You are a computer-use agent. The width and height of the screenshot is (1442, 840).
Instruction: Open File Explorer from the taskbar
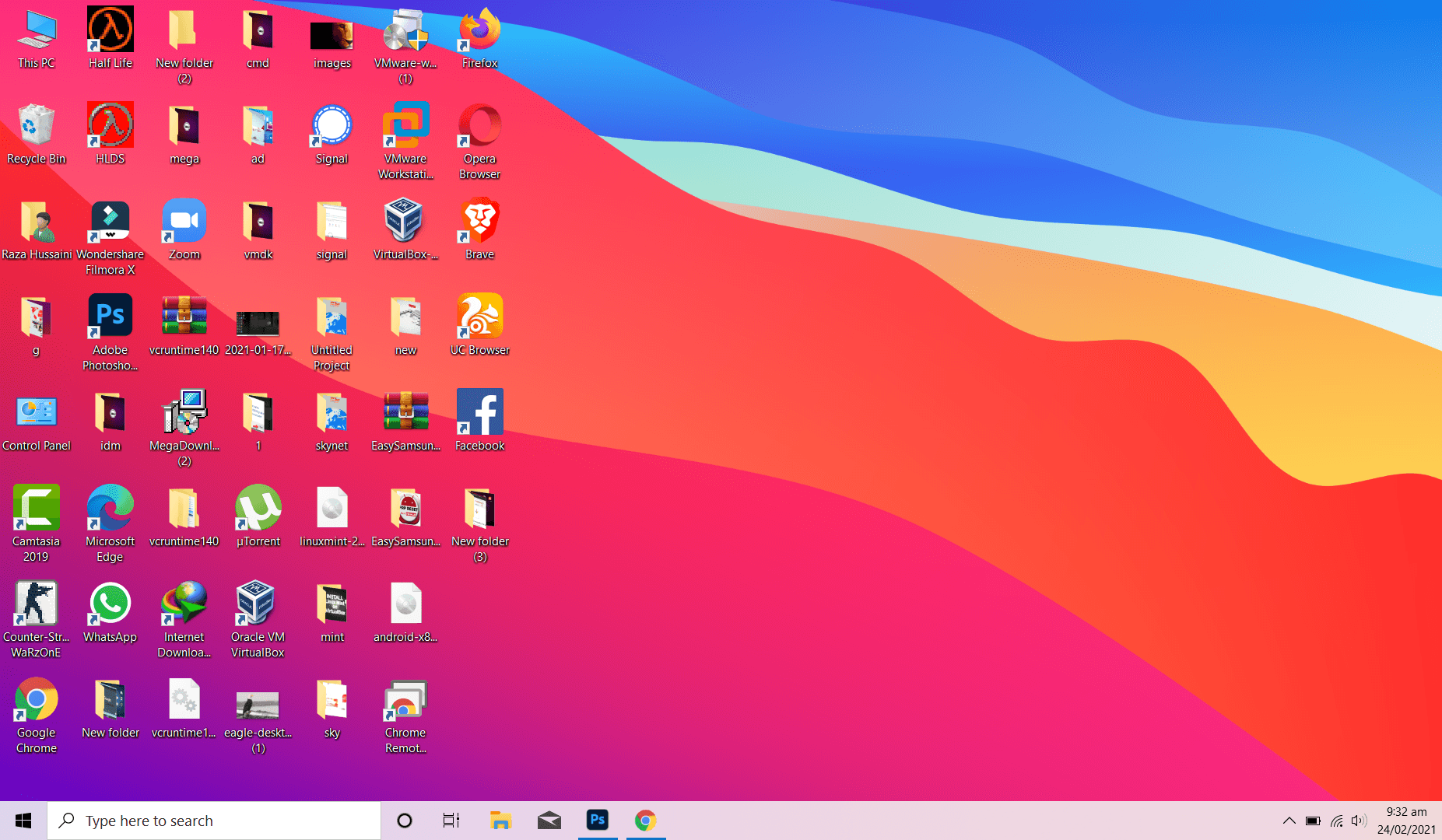[500, 821]
